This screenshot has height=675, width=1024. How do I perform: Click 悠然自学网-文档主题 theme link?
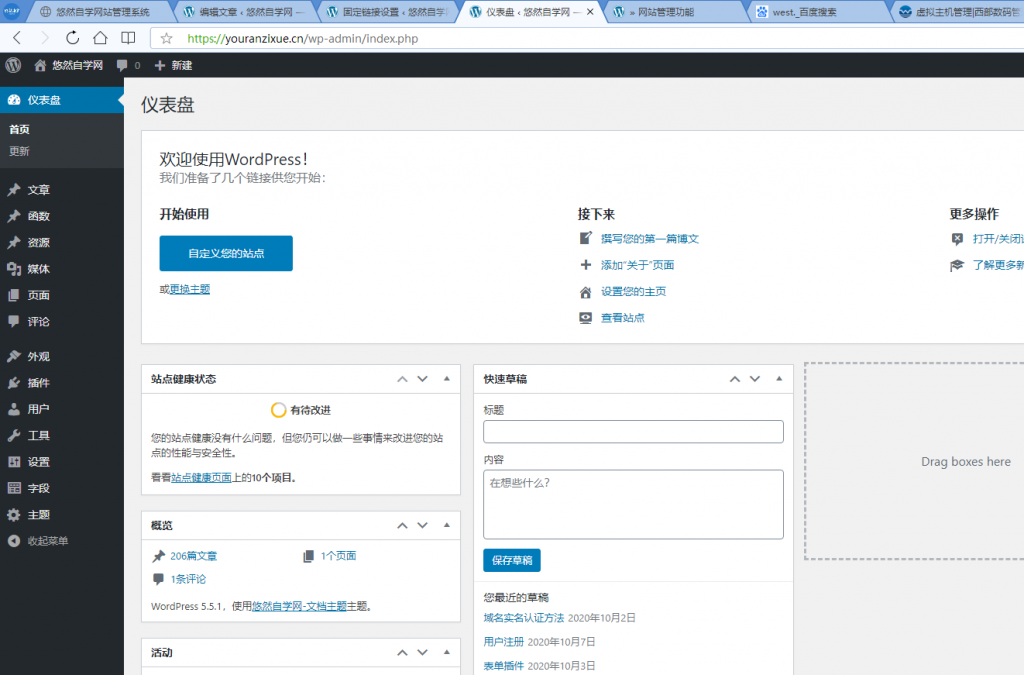299,606
